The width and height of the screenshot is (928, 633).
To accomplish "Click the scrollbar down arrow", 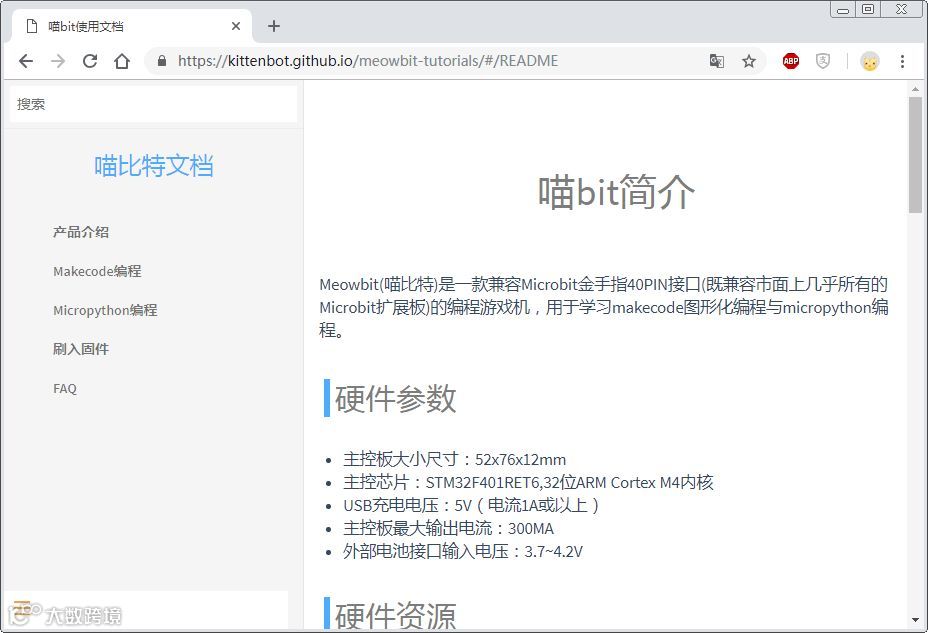I will (915, 621).
